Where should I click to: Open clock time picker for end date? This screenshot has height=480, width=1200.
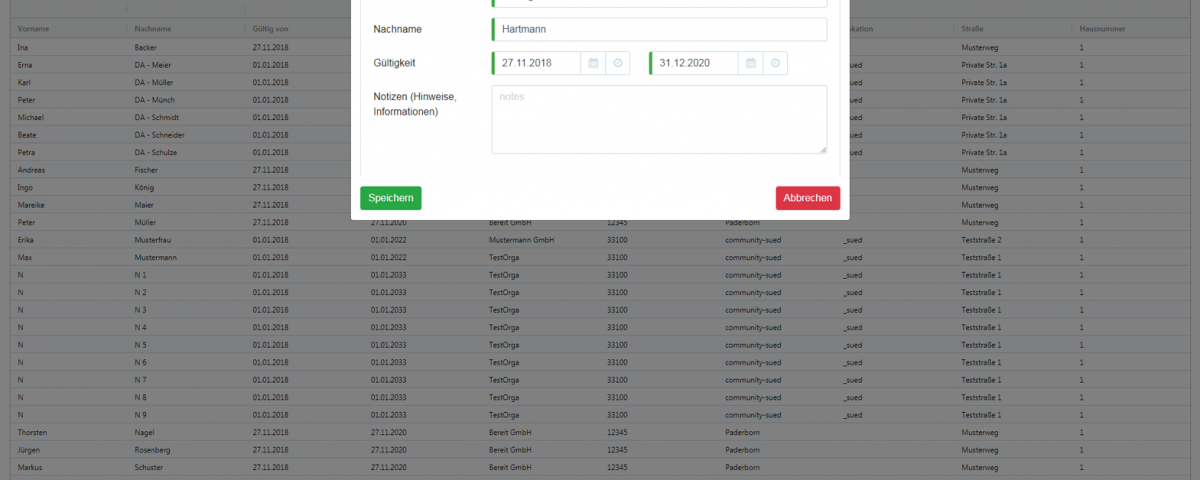[x=775, y=63]
